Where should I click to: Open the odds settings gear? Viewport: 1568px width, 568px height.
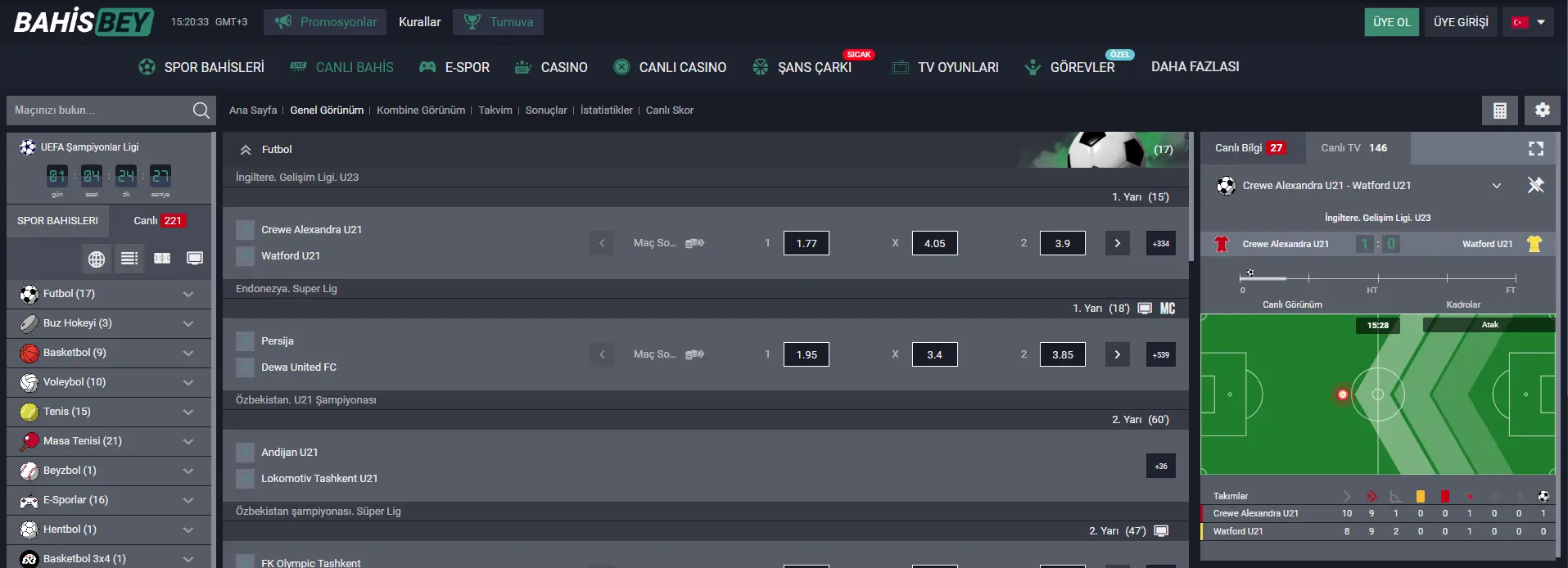click(1542, 110)
